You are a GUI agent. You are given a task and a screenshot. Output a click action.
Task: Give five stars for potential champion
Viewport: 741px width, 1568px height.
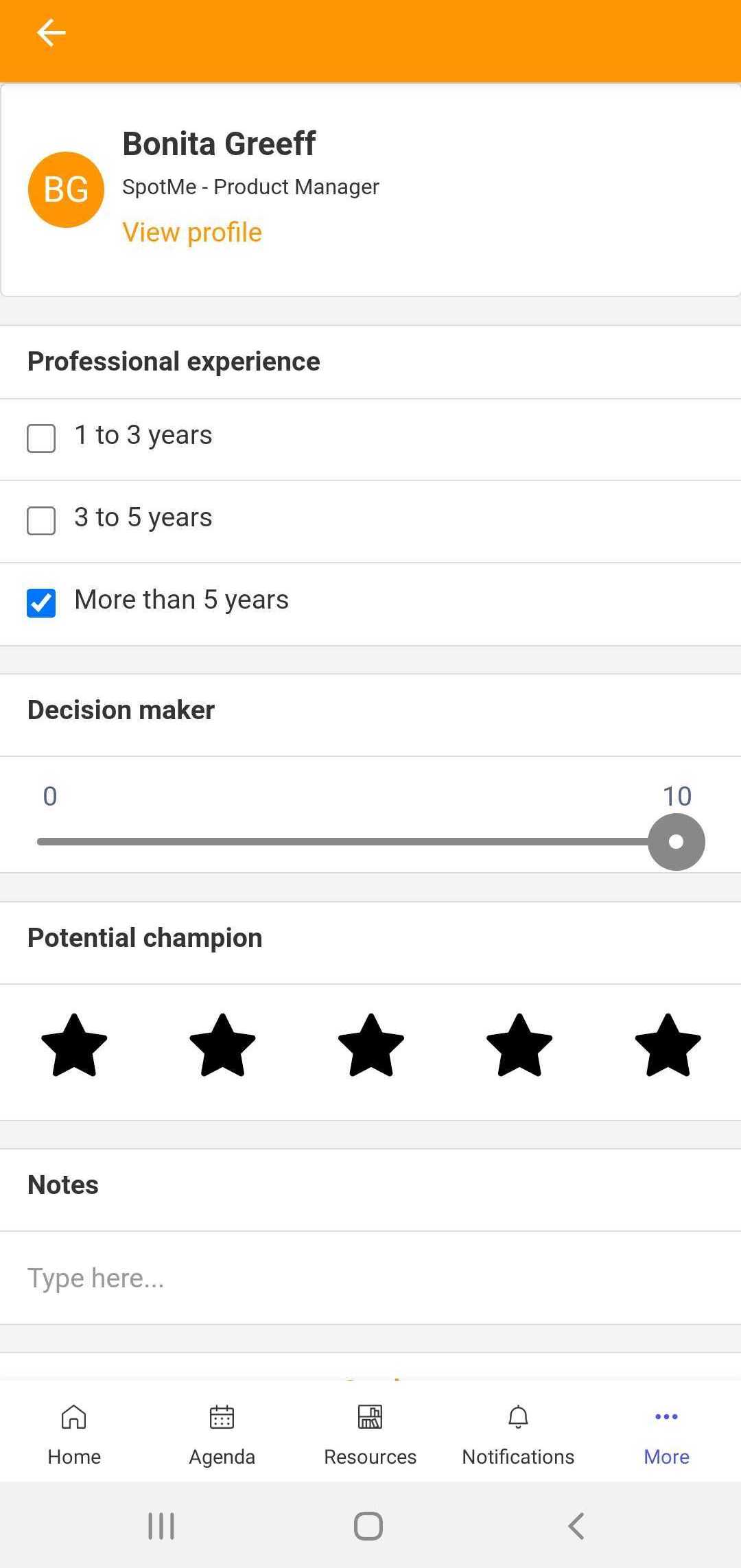pyautogui.click(x=668, y=1045)
